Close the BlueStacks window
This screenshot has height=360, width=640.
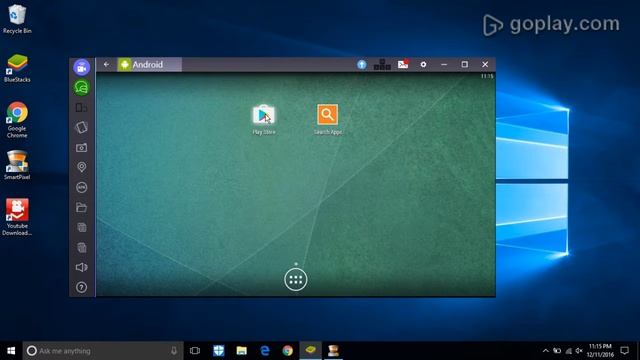(x=485, y=64)
